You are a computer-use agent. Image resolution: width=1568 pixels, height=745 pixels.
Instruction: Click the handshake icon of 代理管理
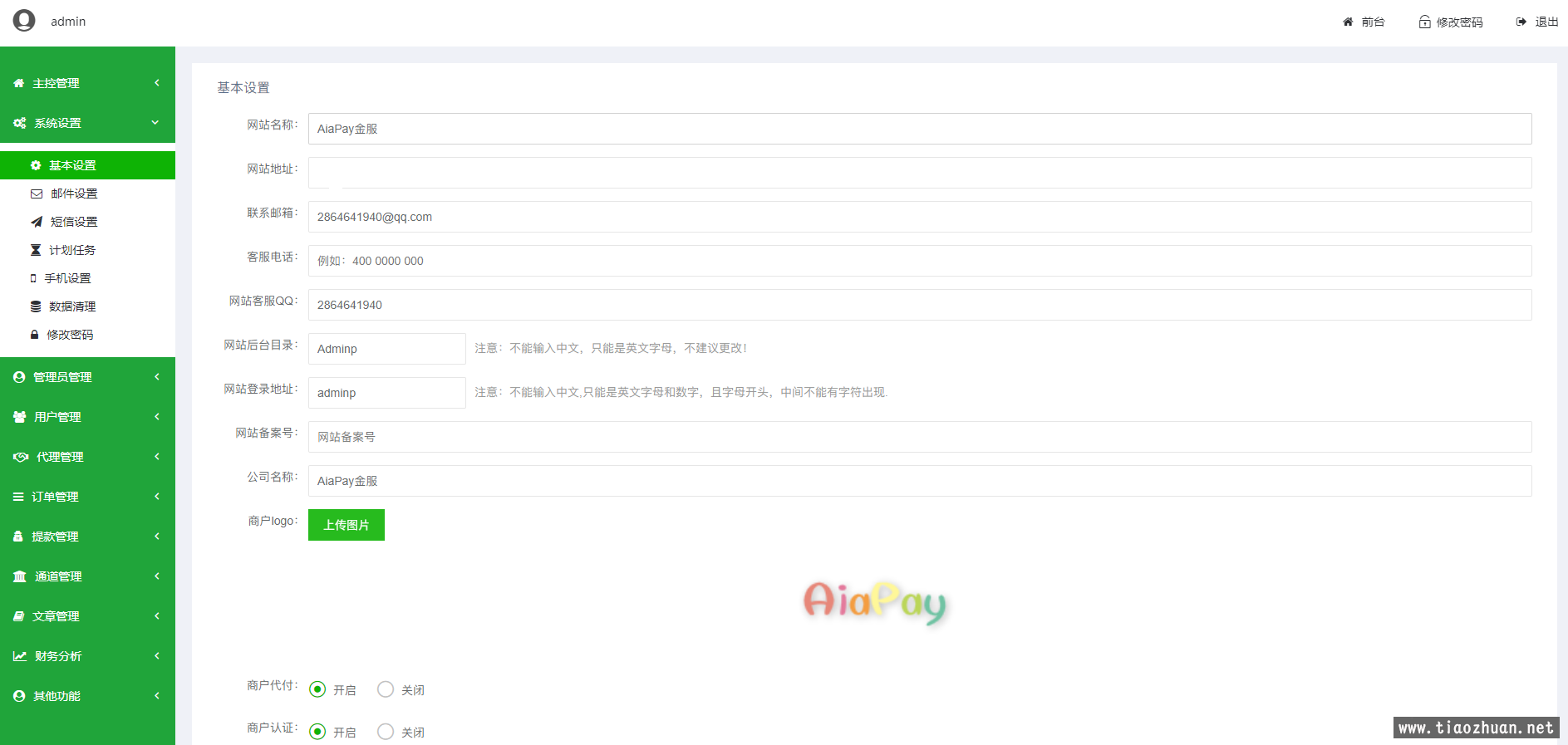point(21,457)
